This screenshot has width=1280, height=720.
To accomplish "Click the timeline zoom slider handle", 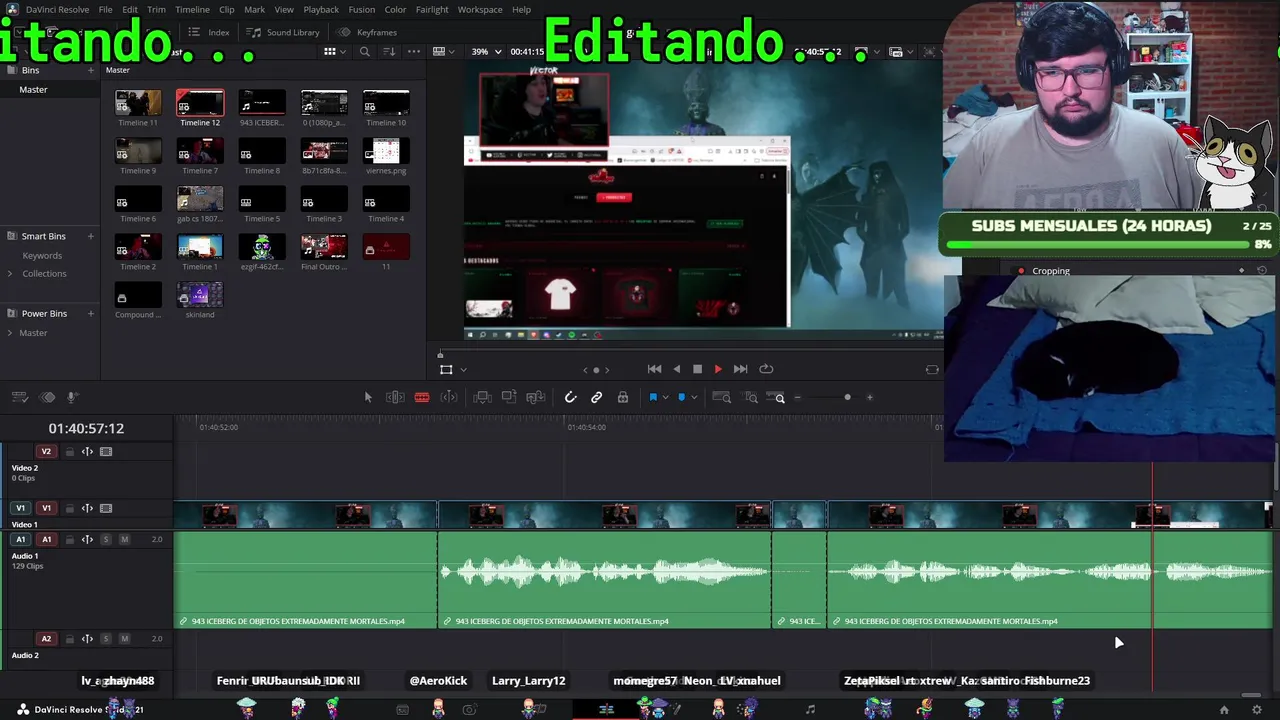I will (847, 398).
